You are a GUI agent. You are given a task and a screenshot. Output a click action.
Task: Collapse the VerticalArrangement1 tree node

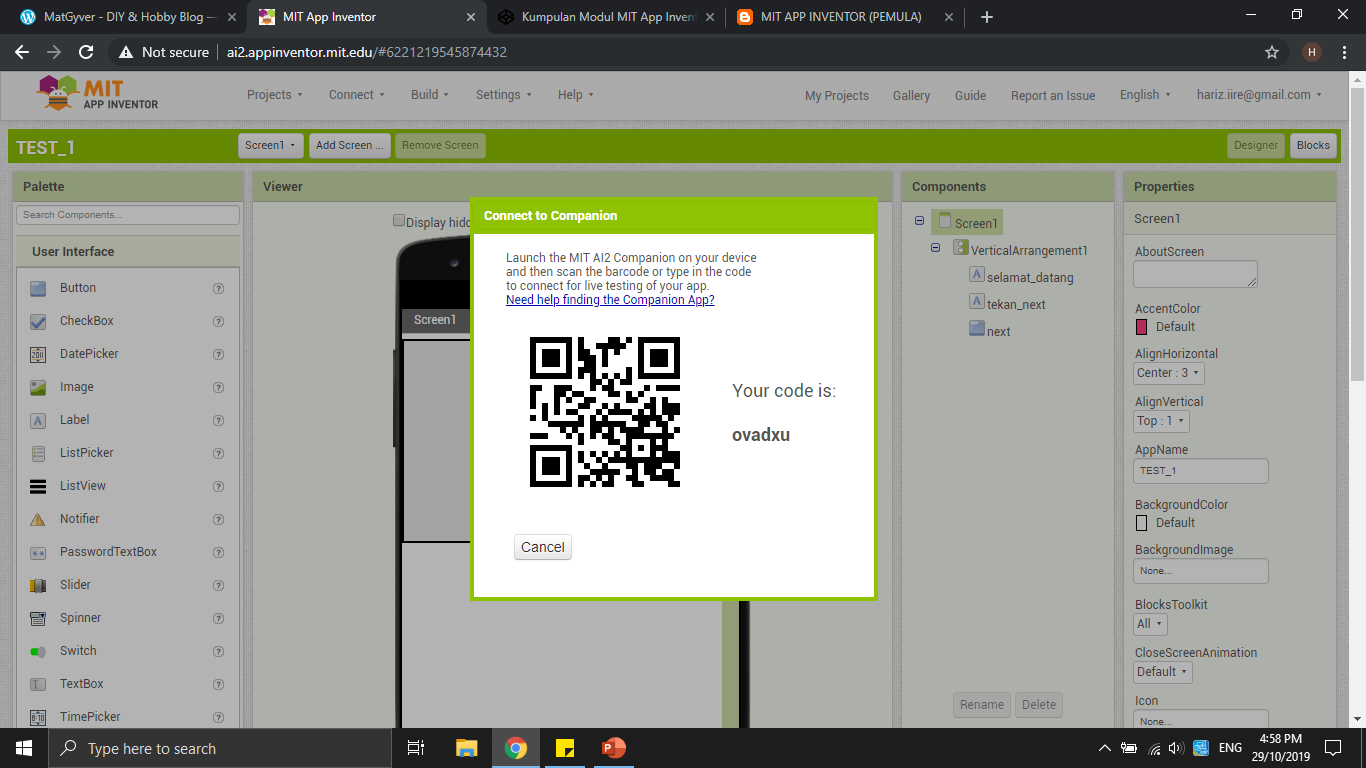pyautogui.click(x=936, y=248)
